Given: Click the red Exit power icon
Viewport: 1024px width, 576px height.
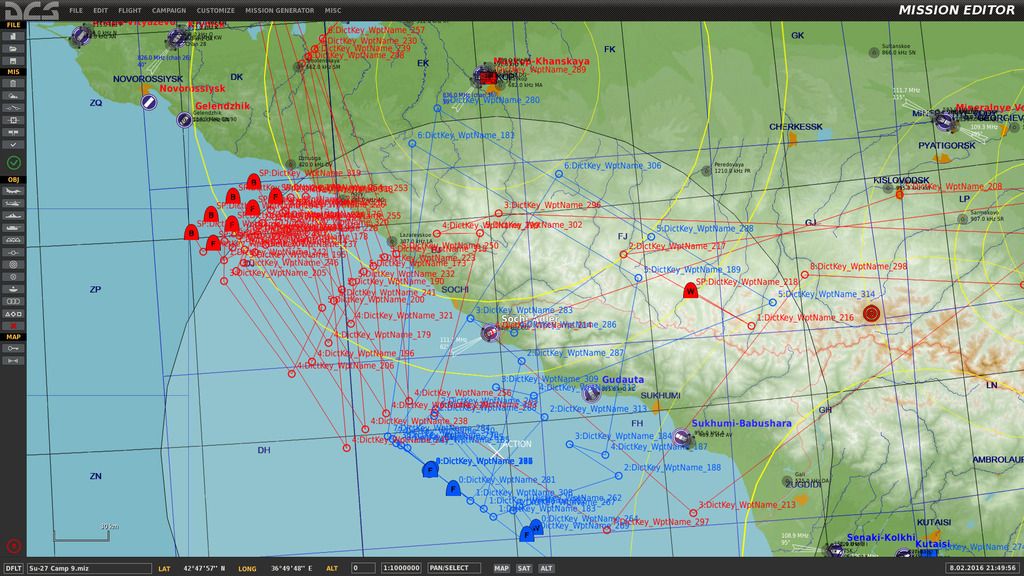Looking at the screenshot, I should [13, 546].
